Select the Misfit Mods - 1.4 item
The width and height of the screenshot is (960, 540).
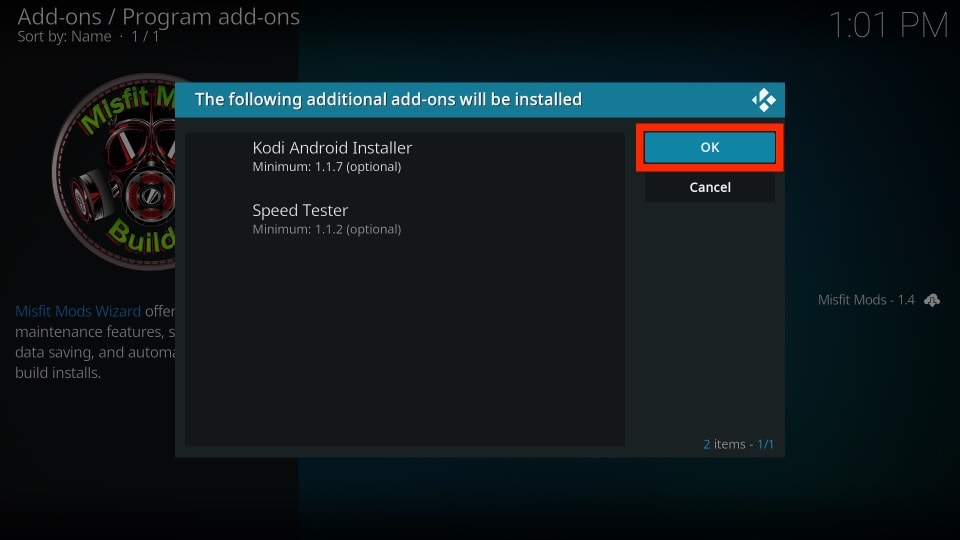[878, 300]
